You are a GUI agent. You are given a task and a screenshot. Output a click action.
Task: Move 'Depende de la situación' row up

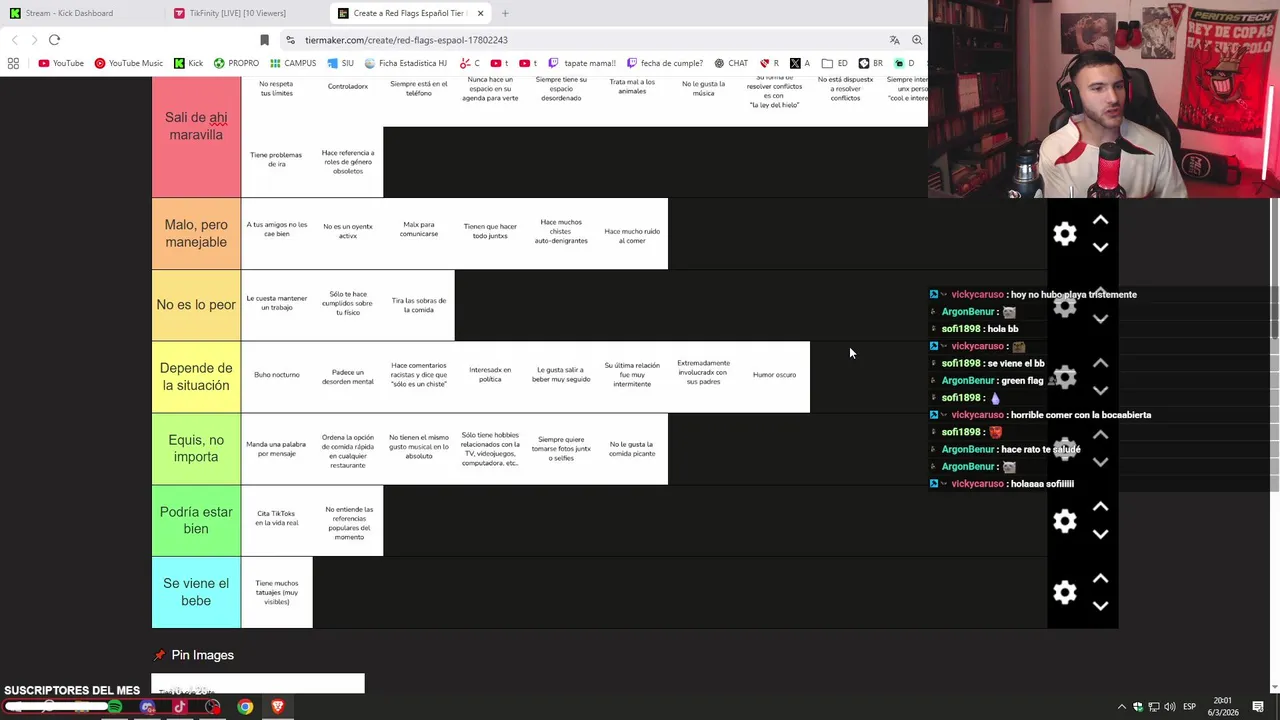pyautogui.click(x=1100, y=363)
